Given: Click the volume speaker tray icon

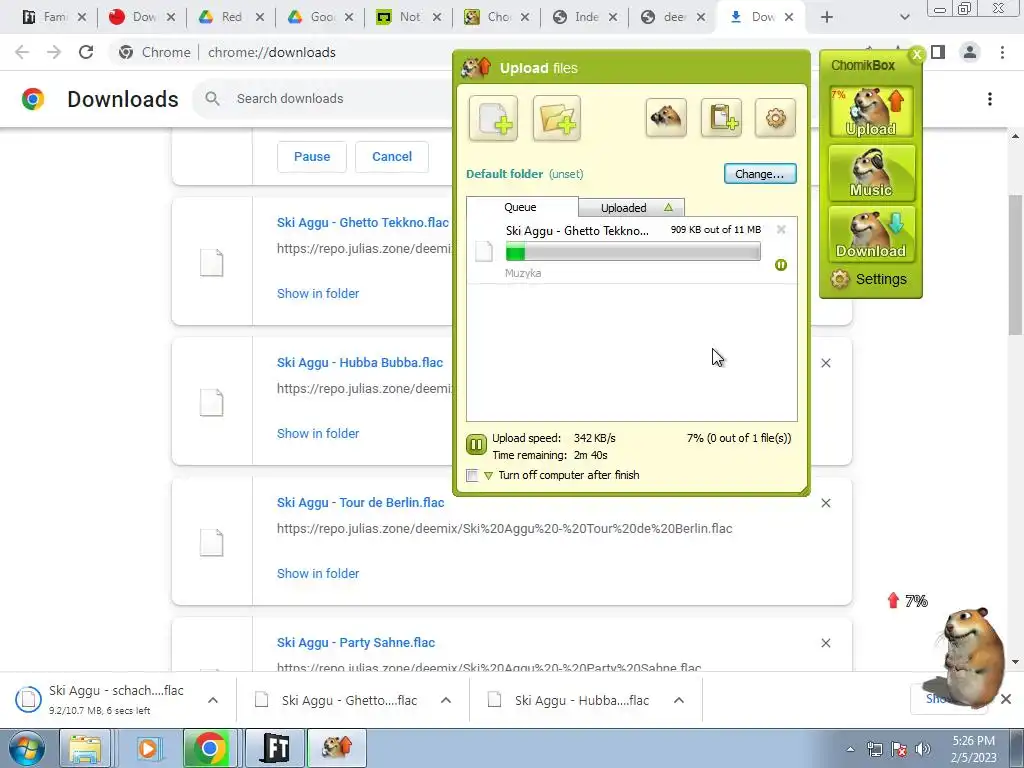Looking at the screenshot, I should click(x=922, y=749).
